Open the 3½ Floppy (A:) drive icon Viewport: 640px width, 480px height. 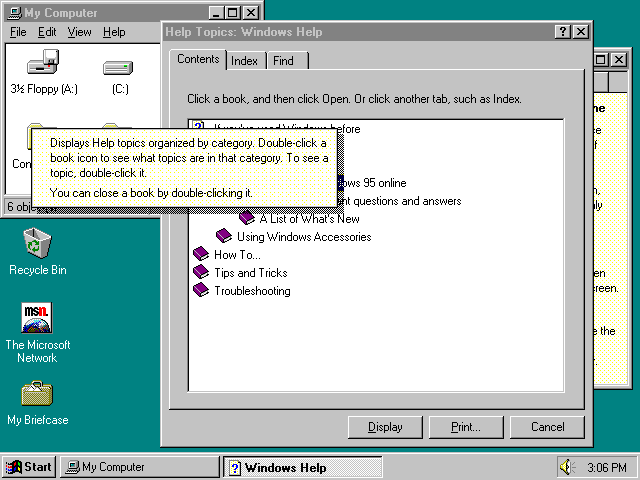pyautogui.click(x=43, y=62)
